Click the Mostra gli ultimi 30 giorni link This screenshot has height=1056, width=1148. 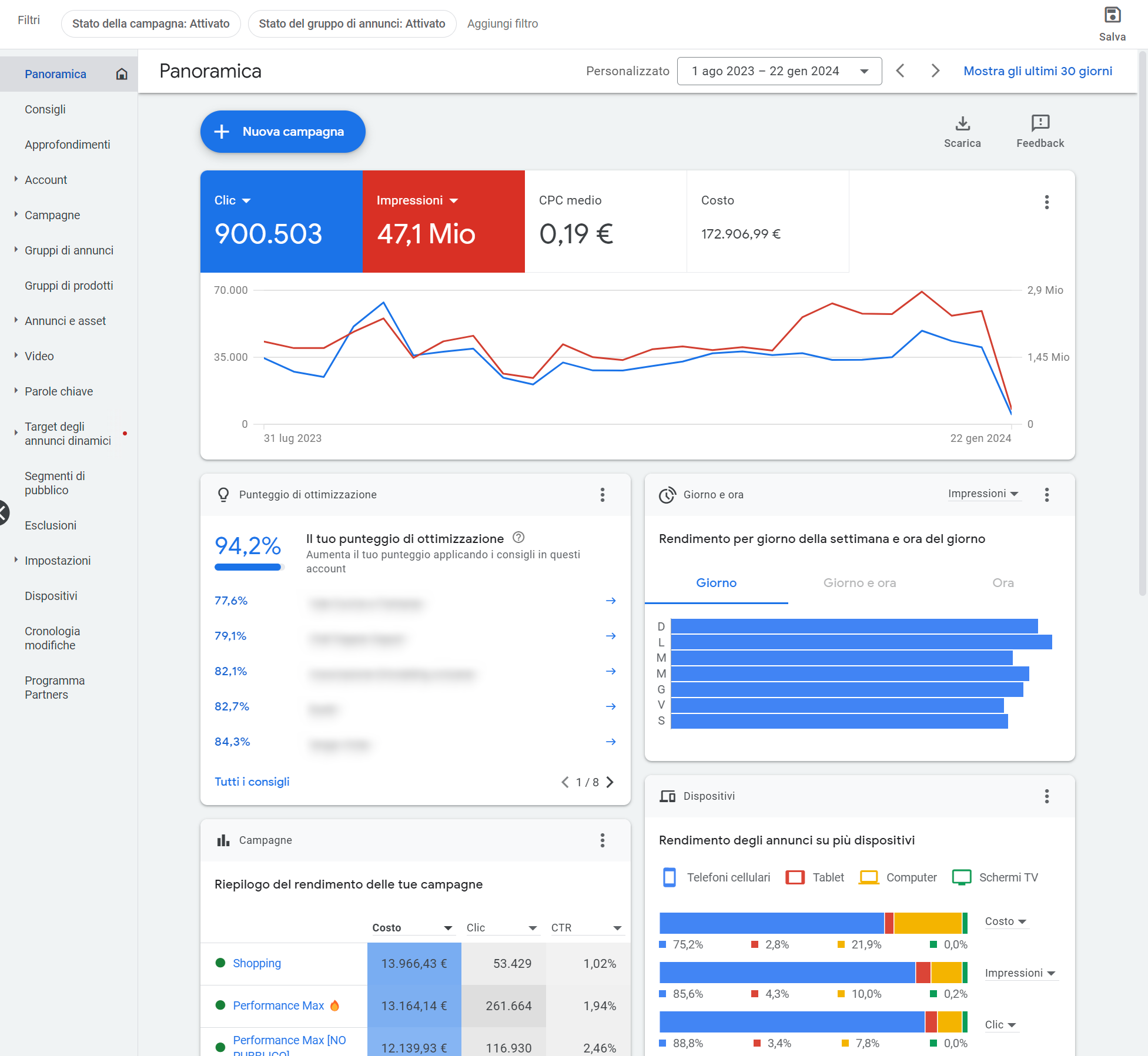tap(1037, 71)
